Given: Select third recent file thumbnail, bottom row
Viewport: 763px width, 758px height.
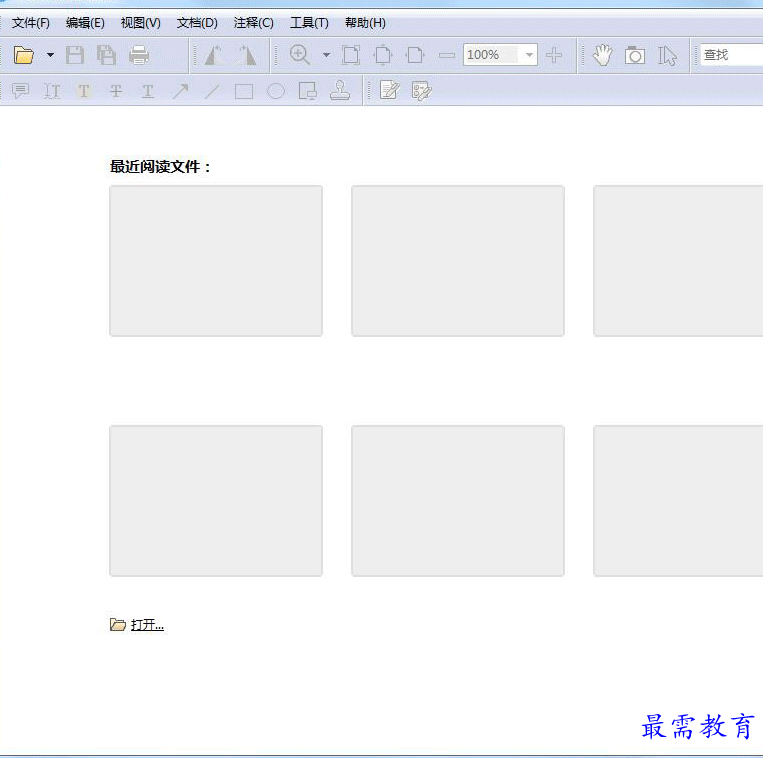Looking at the screenshot, I should tap(678, 501).
